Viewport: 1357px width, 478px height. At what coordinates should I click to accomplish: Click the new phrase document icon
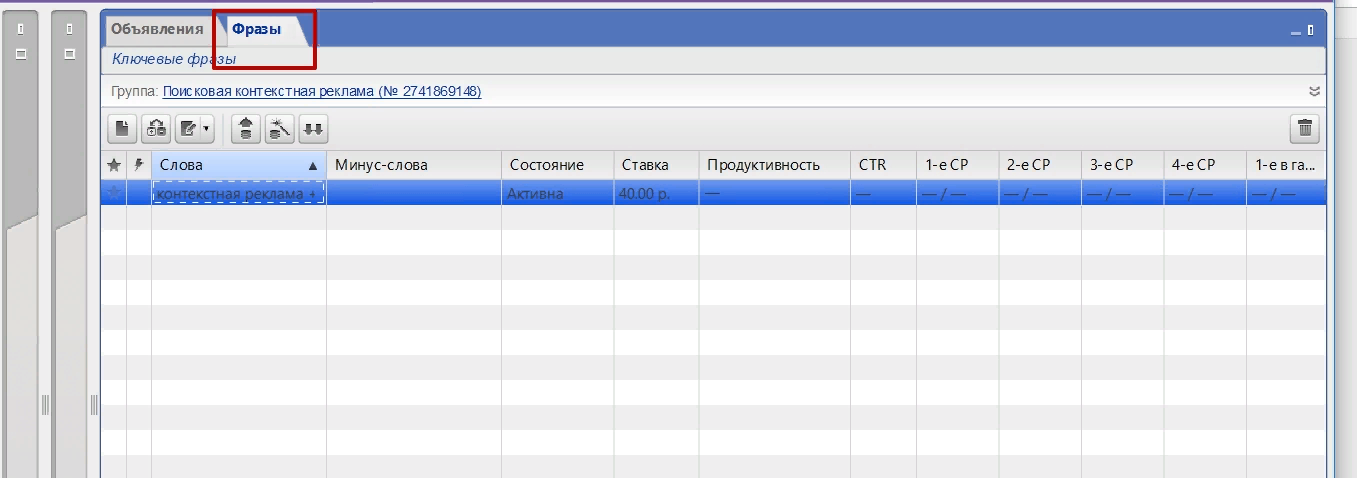coord(122,128)
